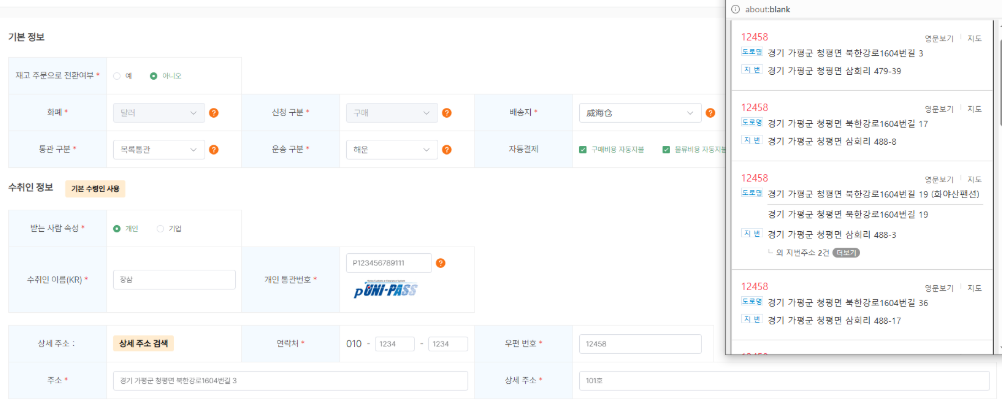Click 기본 수령인 사용 button
The width and height of the screenshot is (1002, 409).
(95, 188)
